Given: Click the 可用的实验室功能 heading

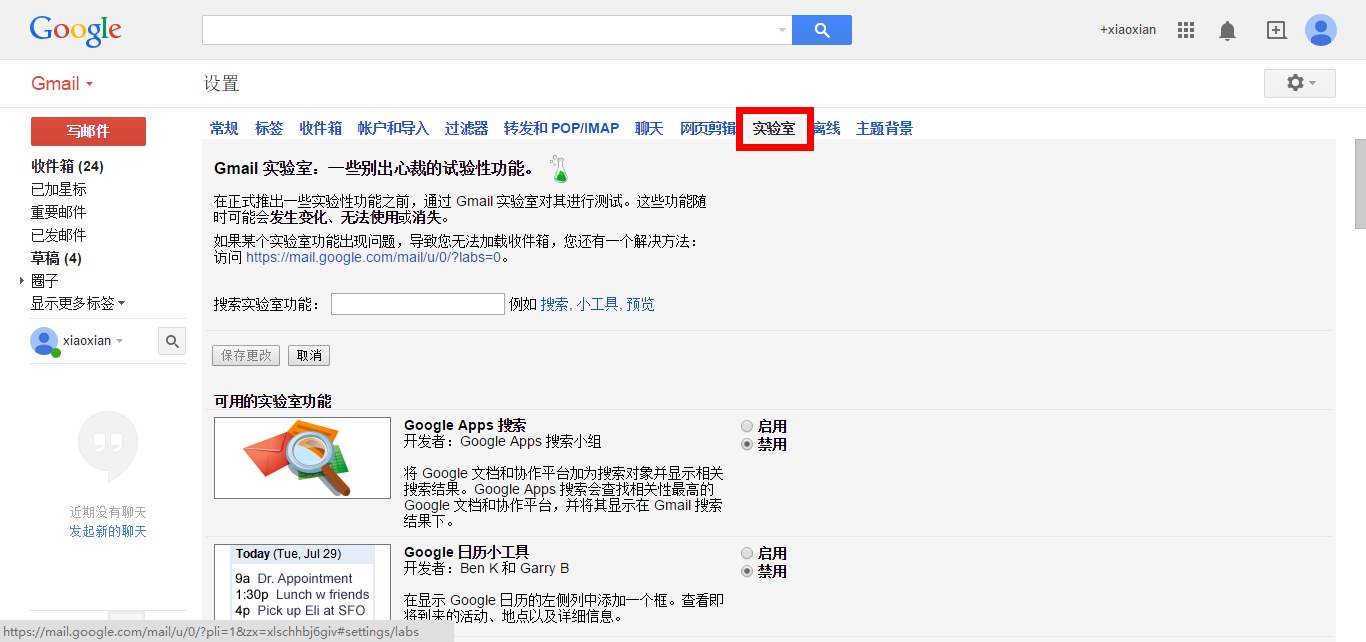Looking at the screenshot, I should [273, 401].
